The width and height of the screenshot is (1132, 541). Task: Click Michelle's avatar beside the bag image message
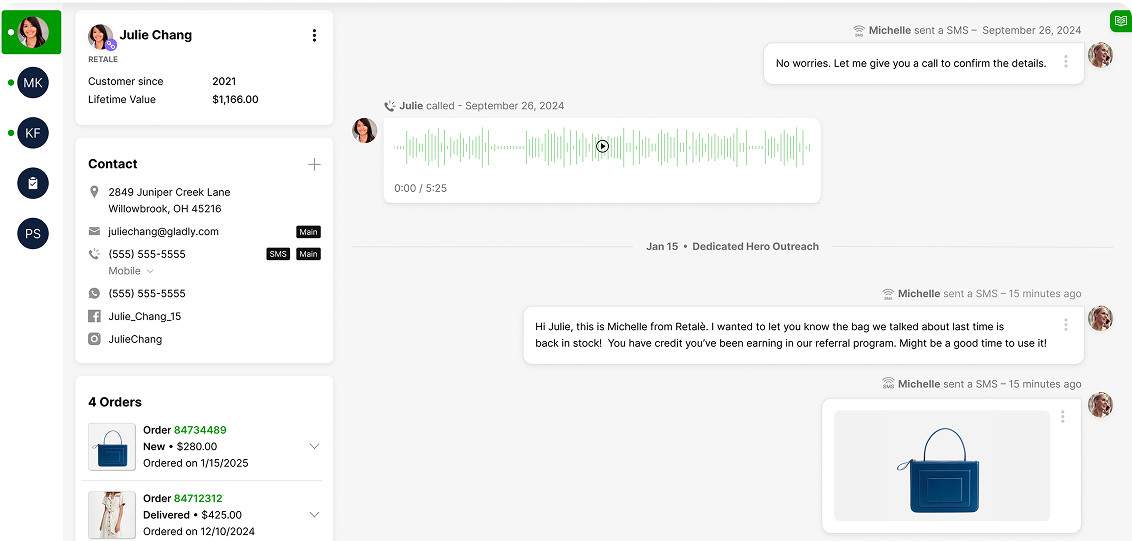coord(1100,404)
